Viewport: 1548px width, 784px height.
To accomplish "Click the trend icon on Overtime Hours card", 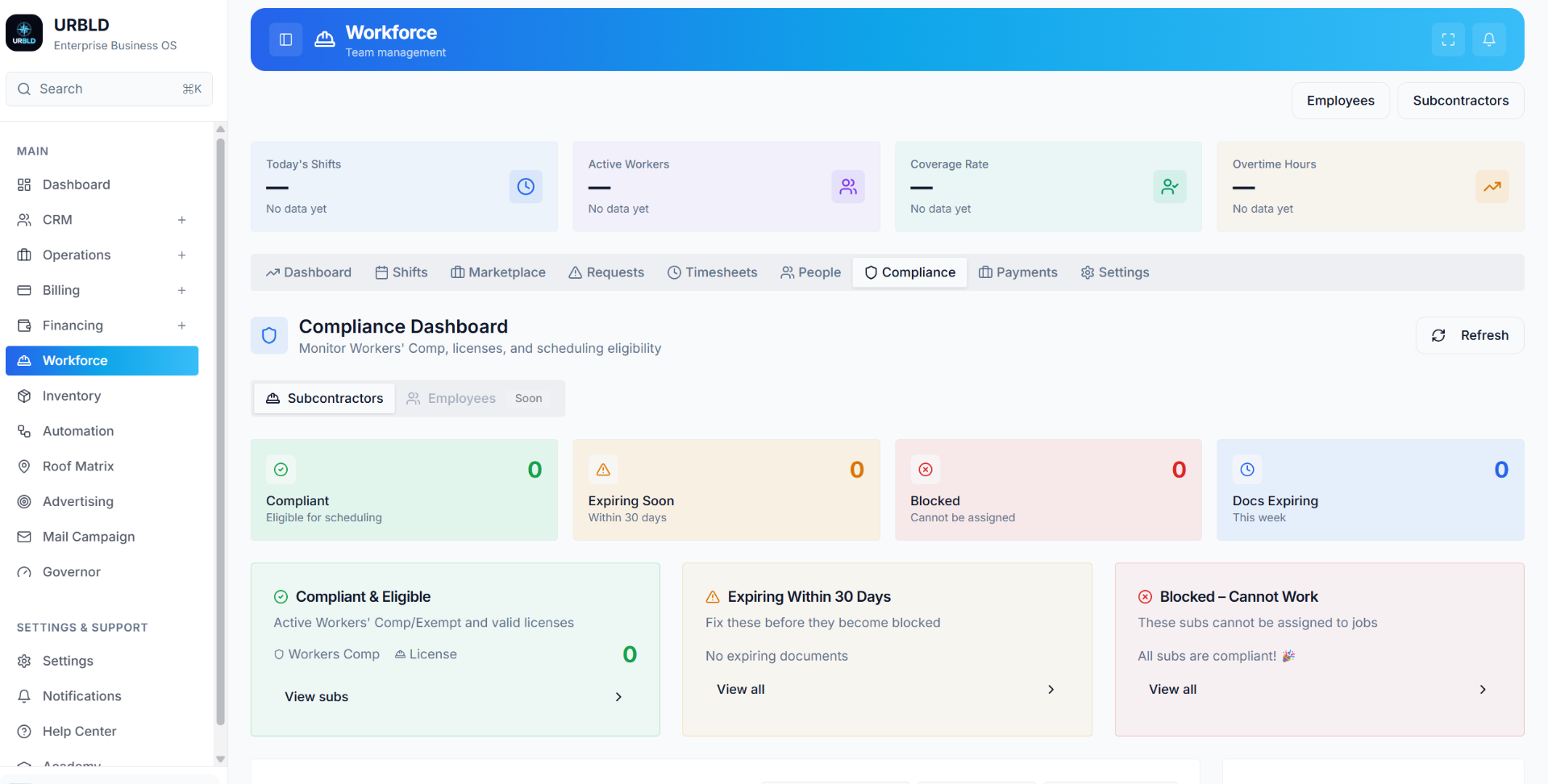I will [1492, 186].
